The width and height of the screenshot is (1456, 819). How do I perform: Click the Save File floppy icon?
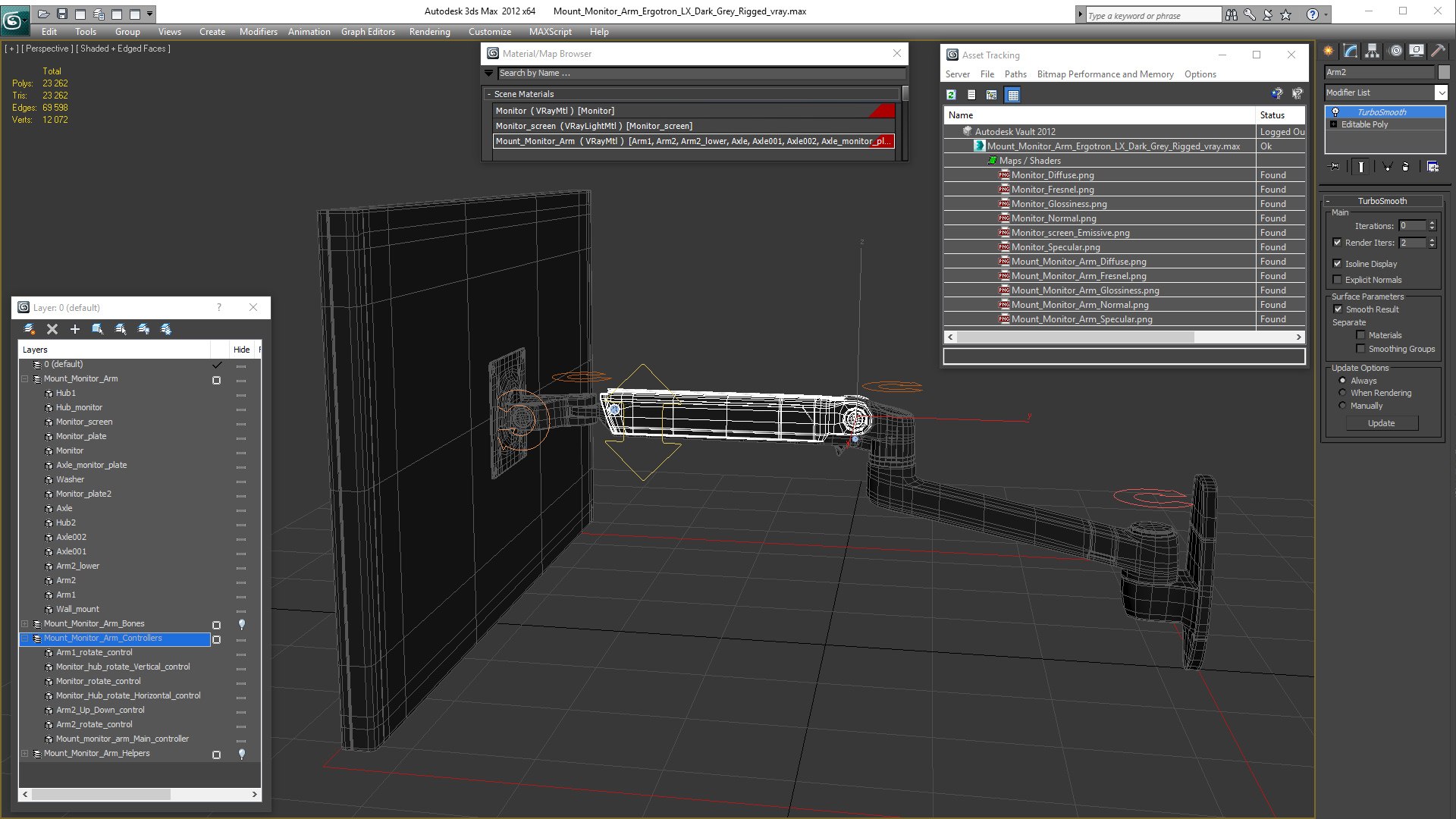click(62, 14)
